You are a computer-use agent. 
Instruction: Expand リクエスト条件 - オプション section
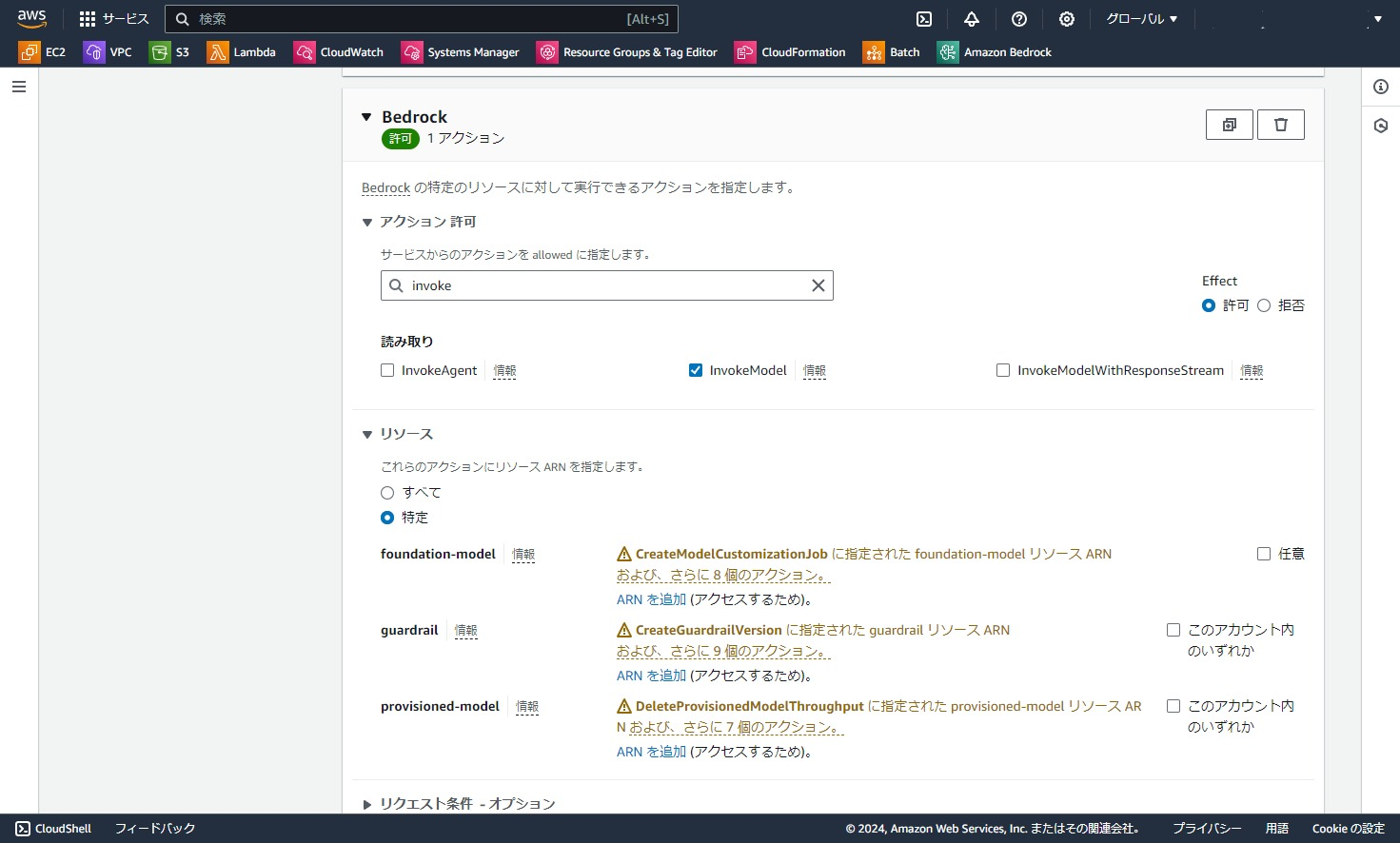pyautogui.click(x=367, y=805)
